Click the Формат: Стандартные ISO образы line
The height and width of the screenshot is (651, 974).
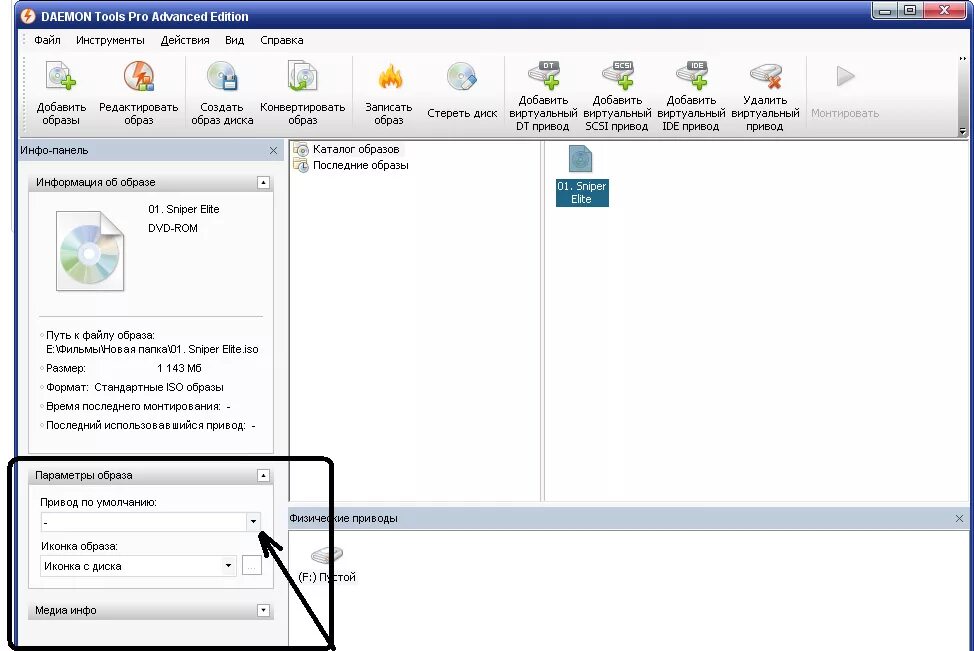coord(135,388)
